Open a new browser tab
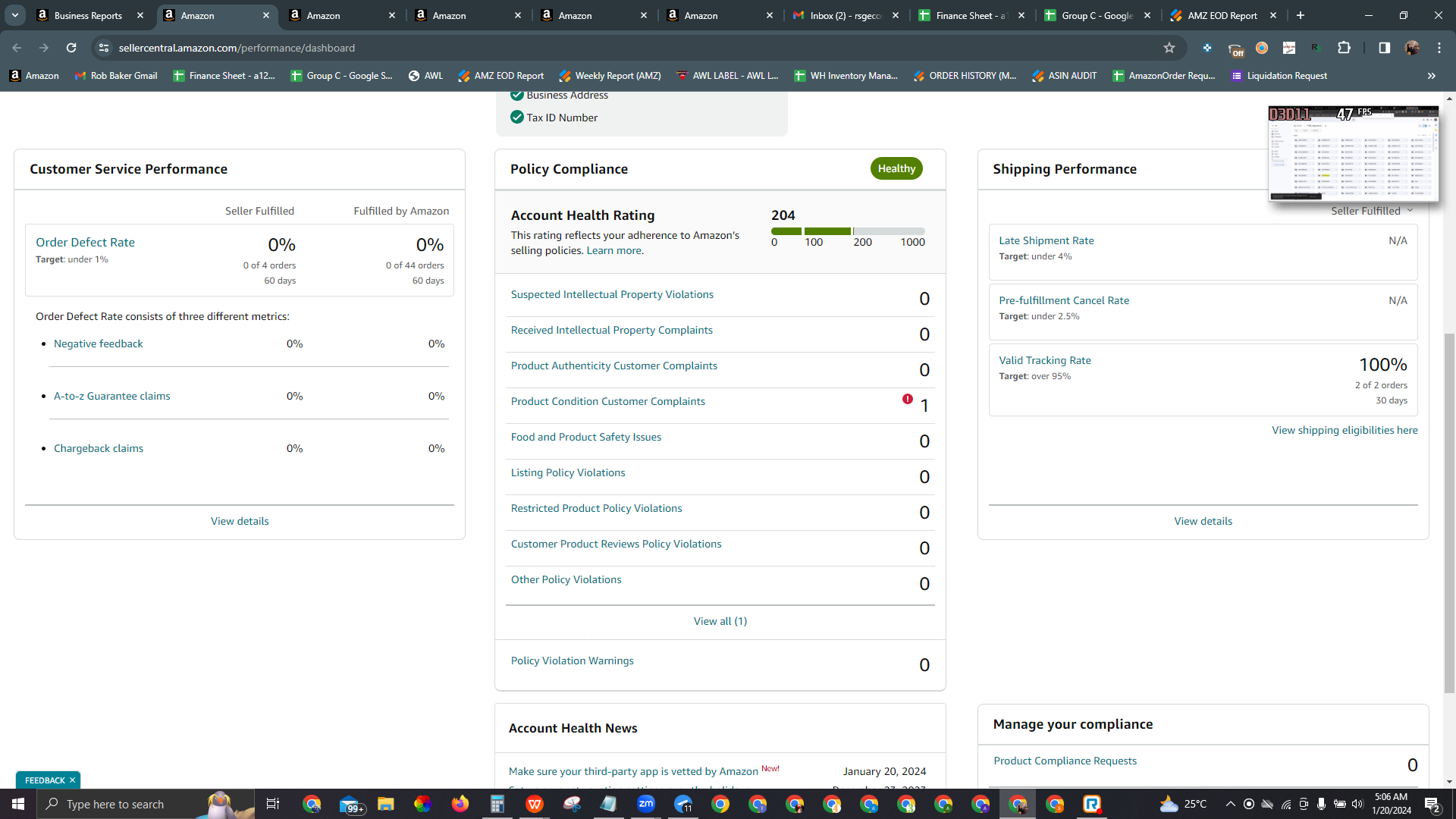This screenshot has height=819, width=1456. click(1301, 15)
